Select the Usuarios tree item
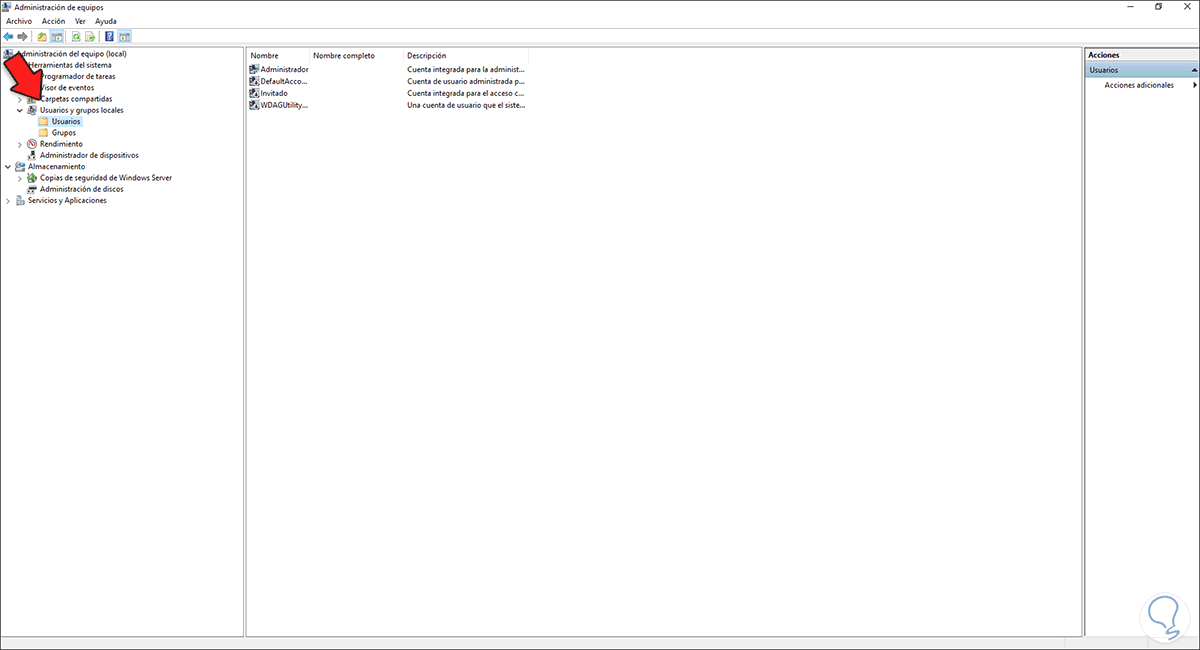This screenshot has width=1200, height=650. [66, 121]
